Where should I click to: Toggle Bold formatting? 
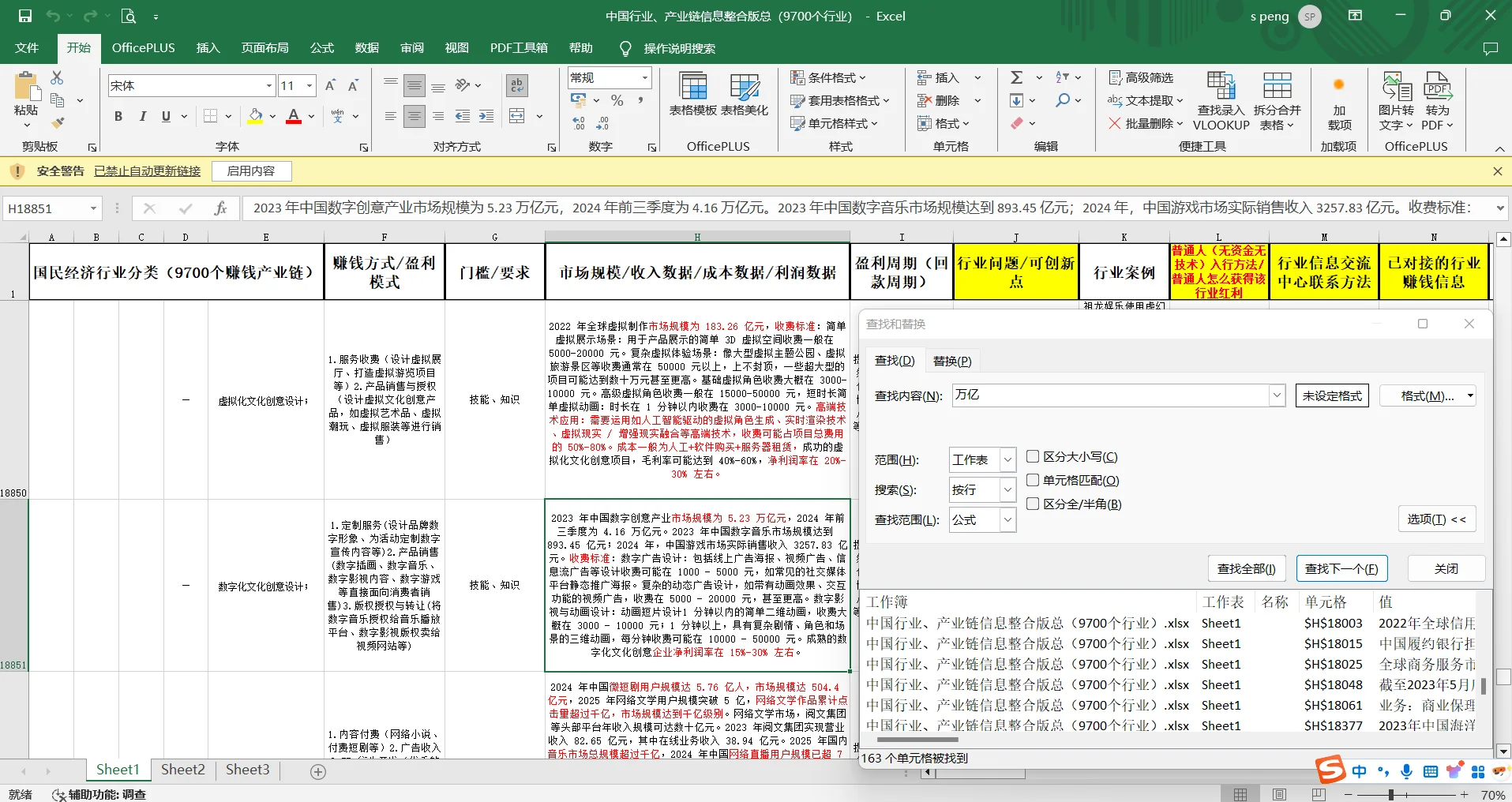coord(118,116)
